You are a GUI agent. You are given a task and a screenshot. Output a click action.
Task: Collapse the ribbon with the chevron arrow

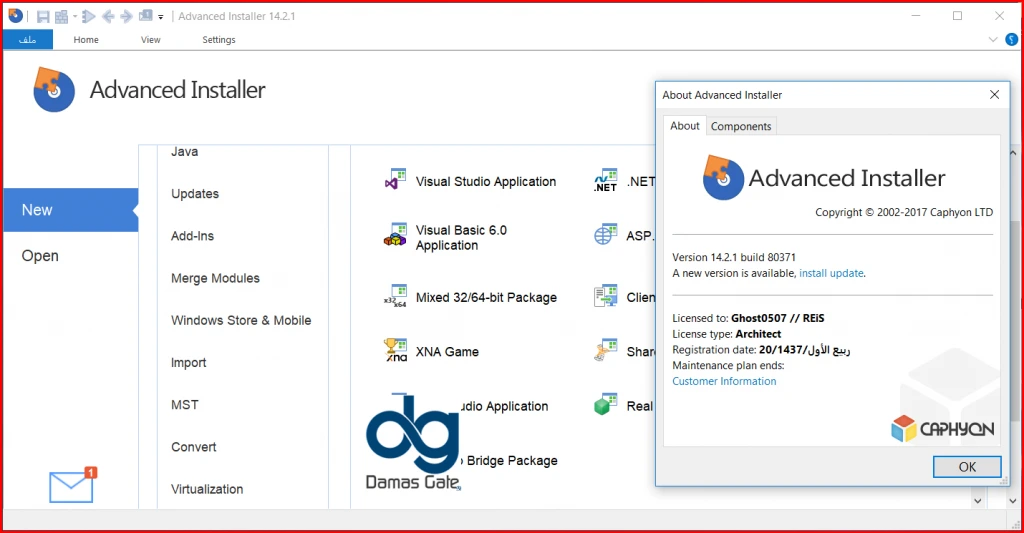[993, 39]
